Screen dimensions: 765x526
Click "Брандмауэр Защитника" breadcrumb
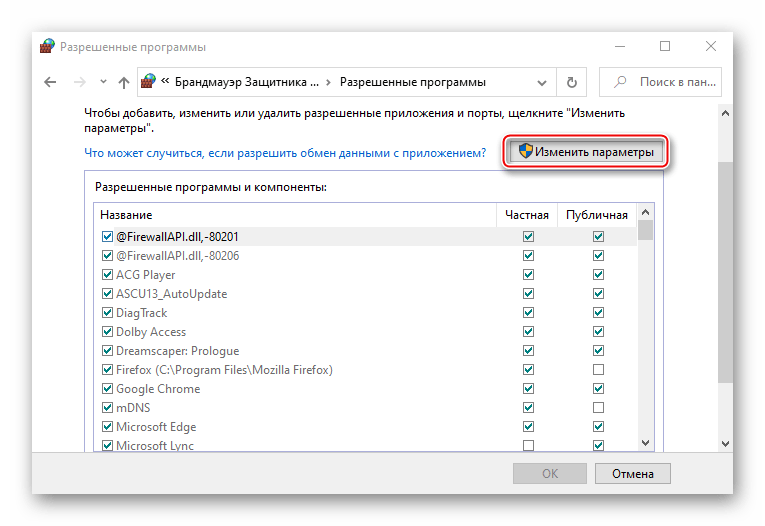click(246, 82)
